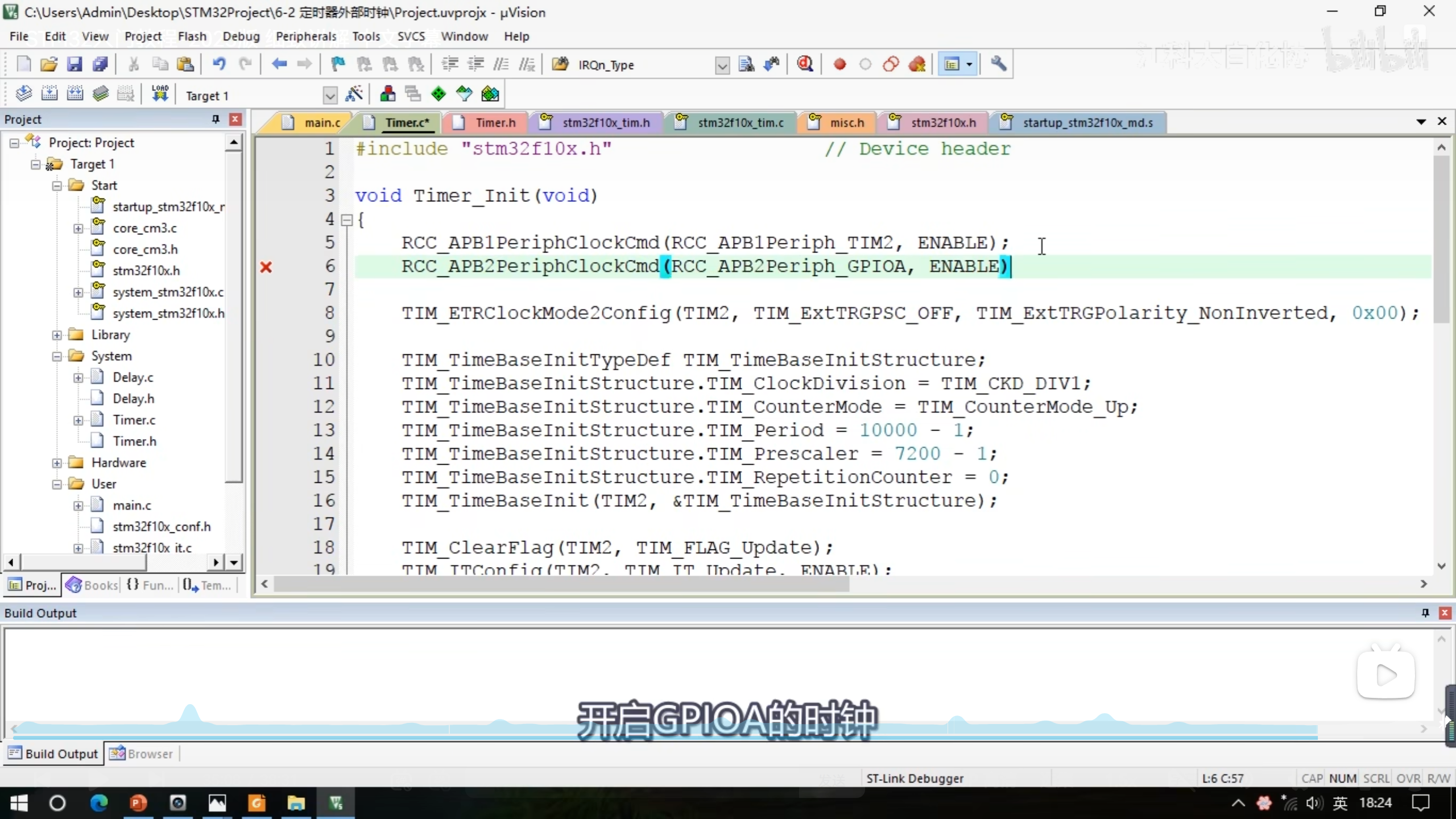Open the Peripherals menu
Image resolution: width=1456 pixels, height=819 pixels.
point(305,36)
